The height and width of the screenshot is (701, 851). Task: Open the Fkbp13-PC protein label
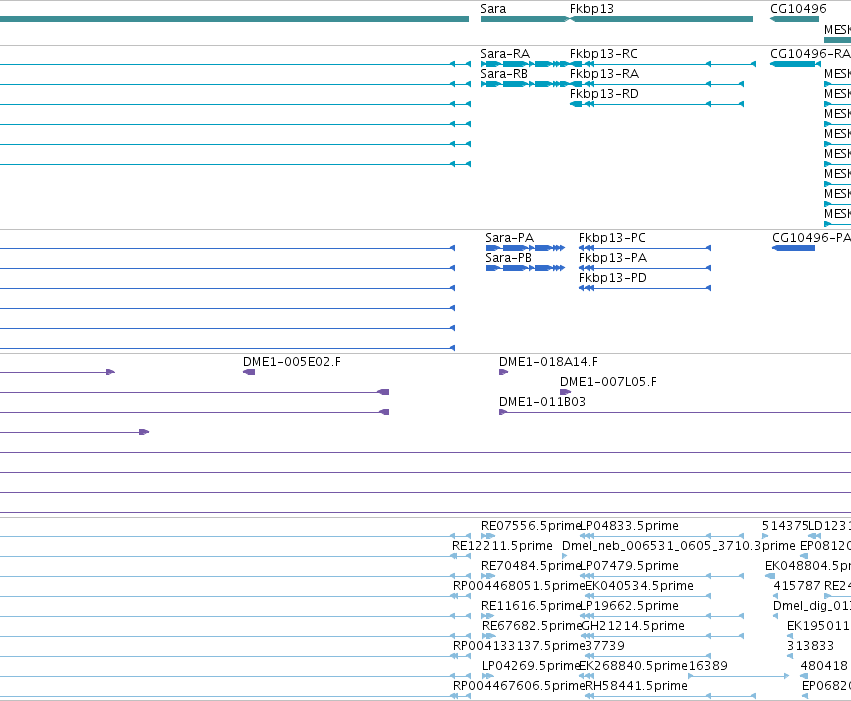612,238
